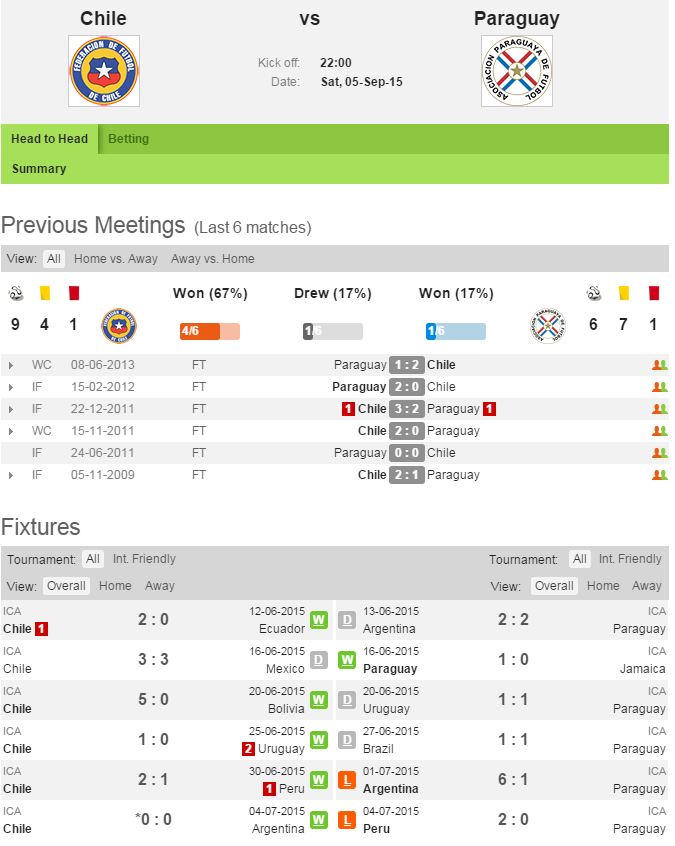Screen dimensions: 675x846
Task: Switch view to Home vs. Away
Action: [x=116, y=259]
